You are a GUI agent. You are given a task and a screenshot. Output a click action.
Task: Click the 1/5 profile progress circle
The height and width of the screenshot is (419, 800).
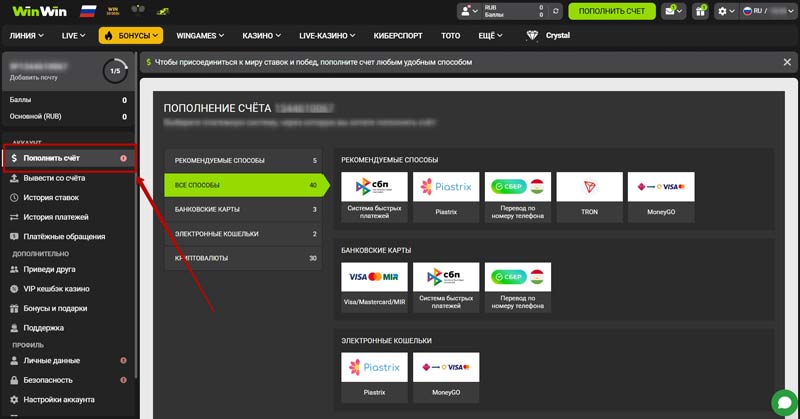(x=115, y=71)
